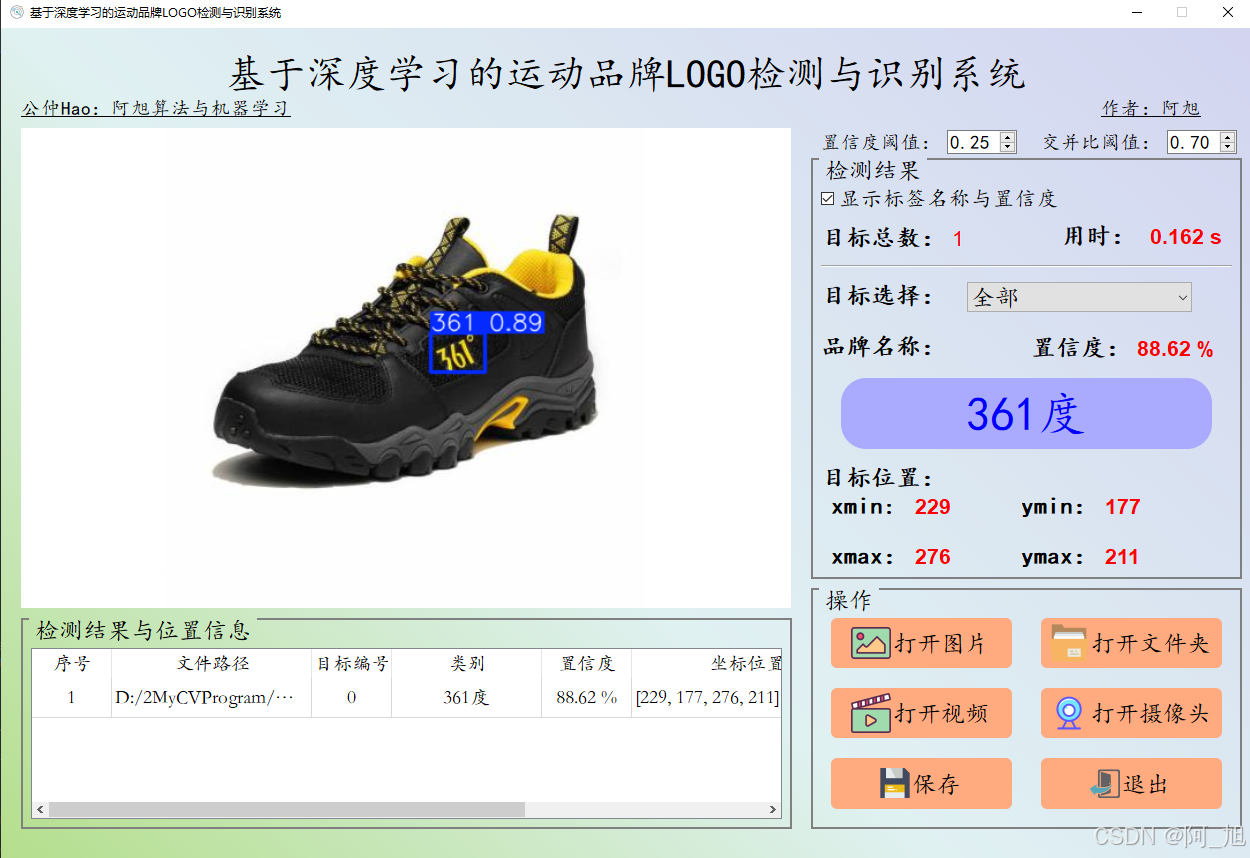1250x858 pixels.
Task: Click the 置信度 column header in table
Action: [x=587, y=663]
